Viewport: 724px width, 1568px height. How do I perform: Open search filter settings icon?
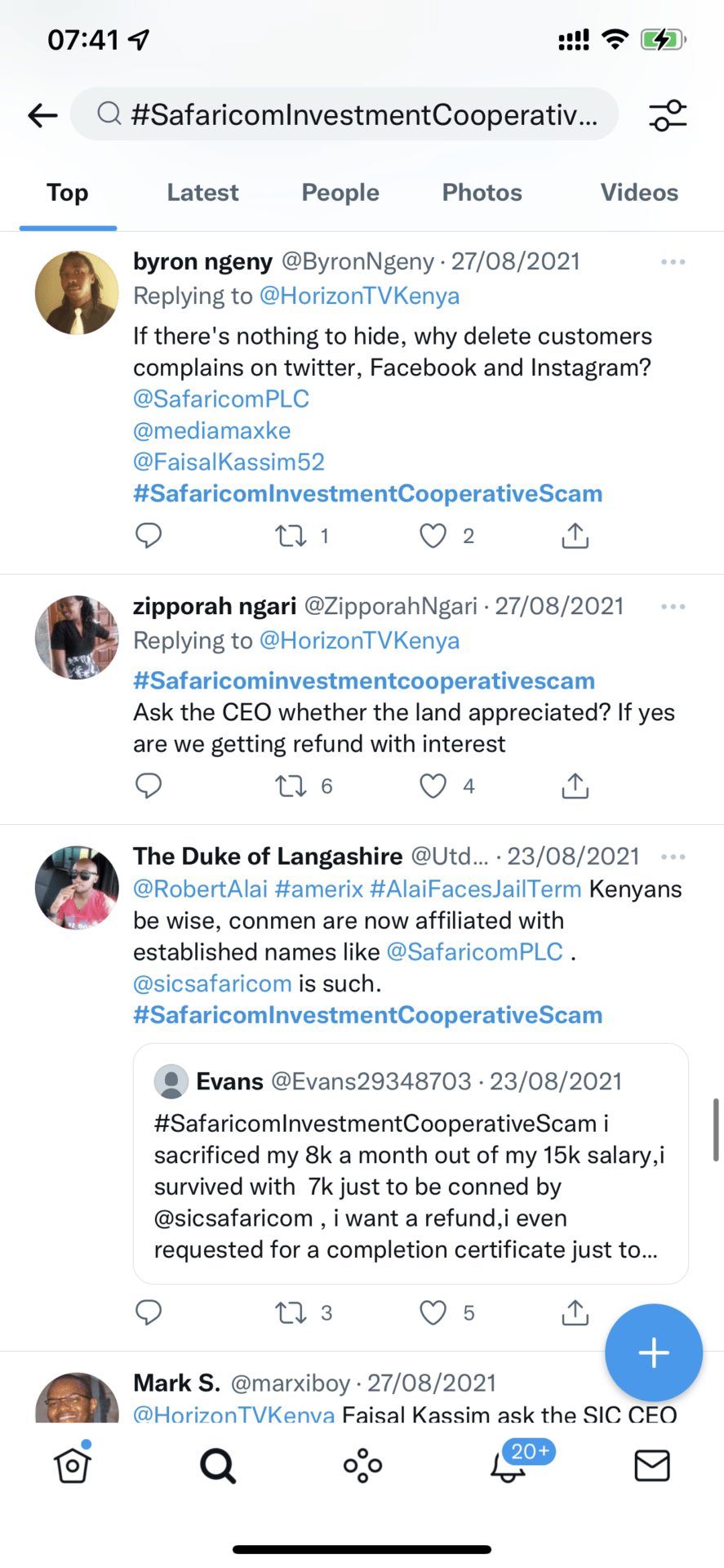[668, 115]
